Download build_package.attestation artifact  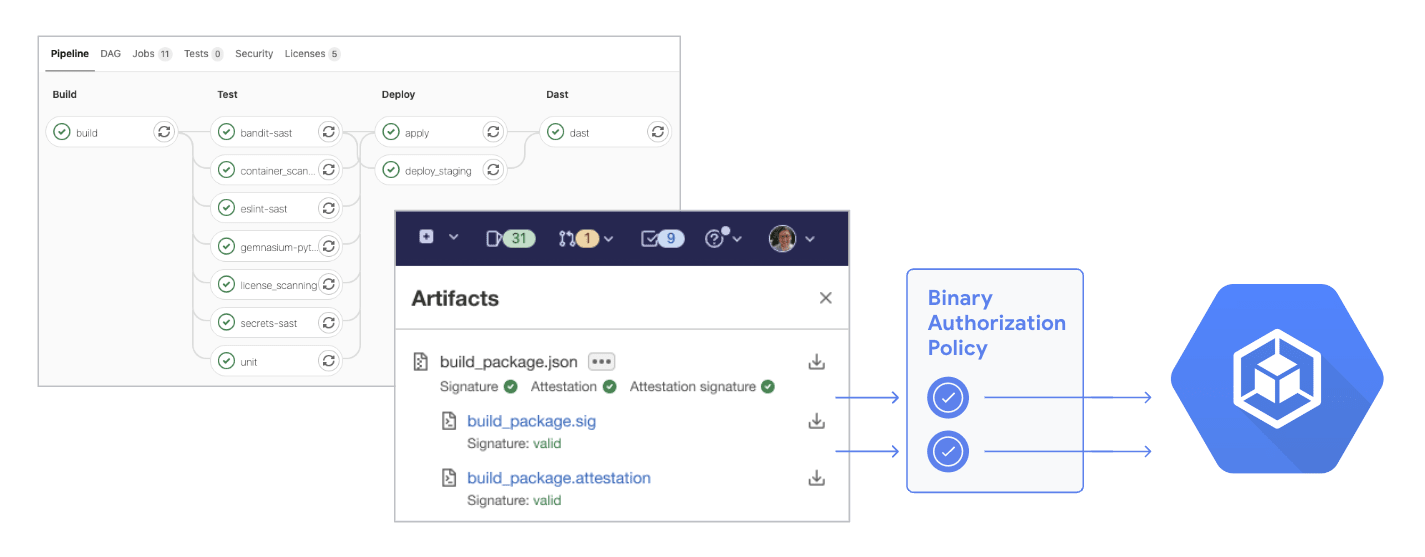pyautogui.click(x=816, y=478)
